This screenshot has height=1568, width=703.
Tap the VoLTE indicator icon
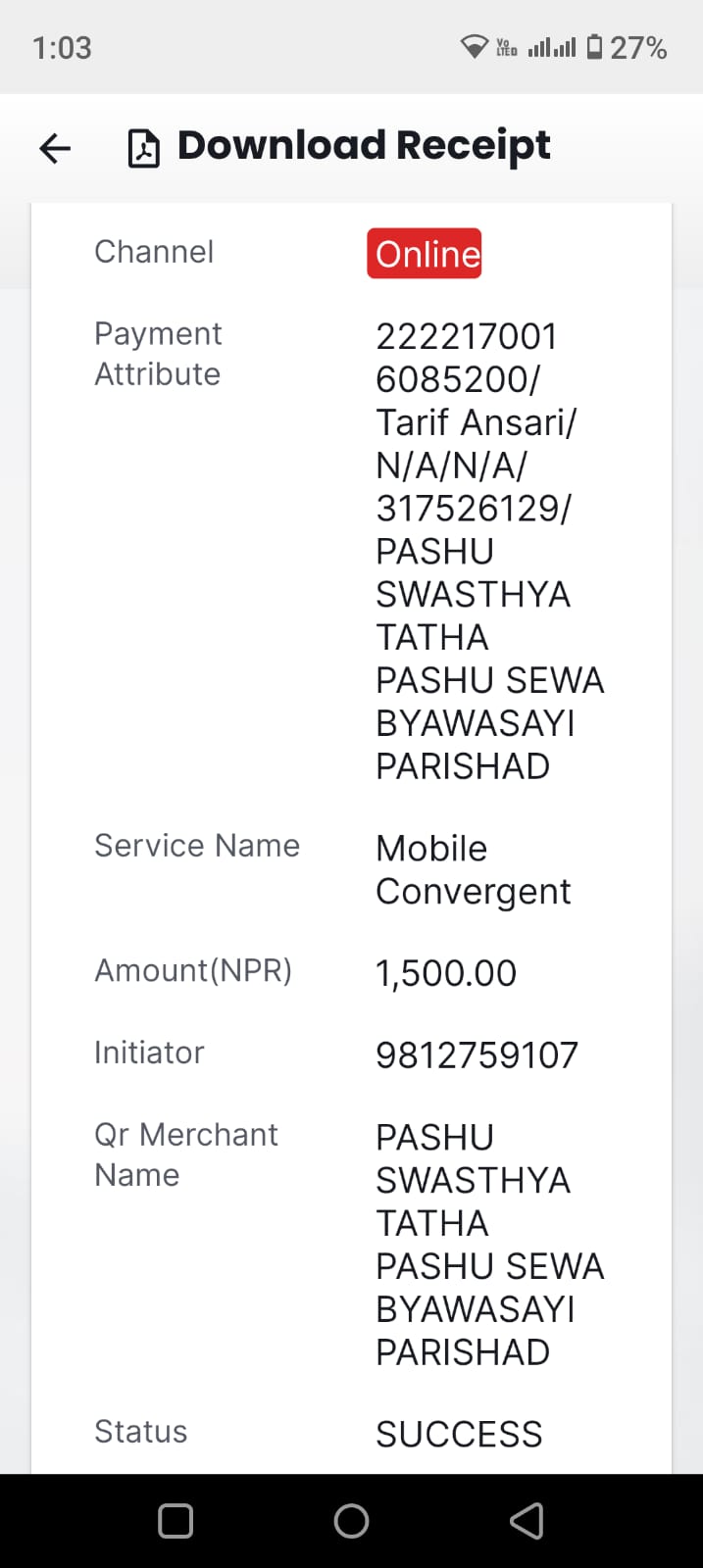pos(507,47)
